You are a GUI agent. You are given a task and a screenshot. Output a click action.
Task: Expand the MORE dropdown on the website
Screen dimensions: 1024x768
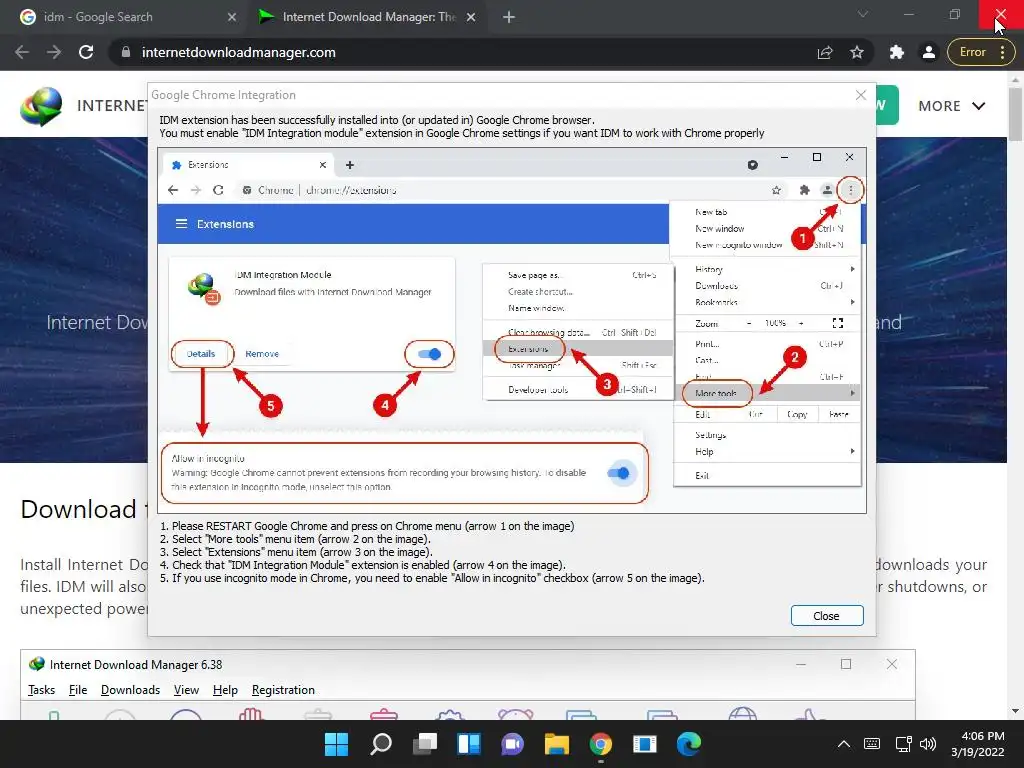click(x=951, y=106)
